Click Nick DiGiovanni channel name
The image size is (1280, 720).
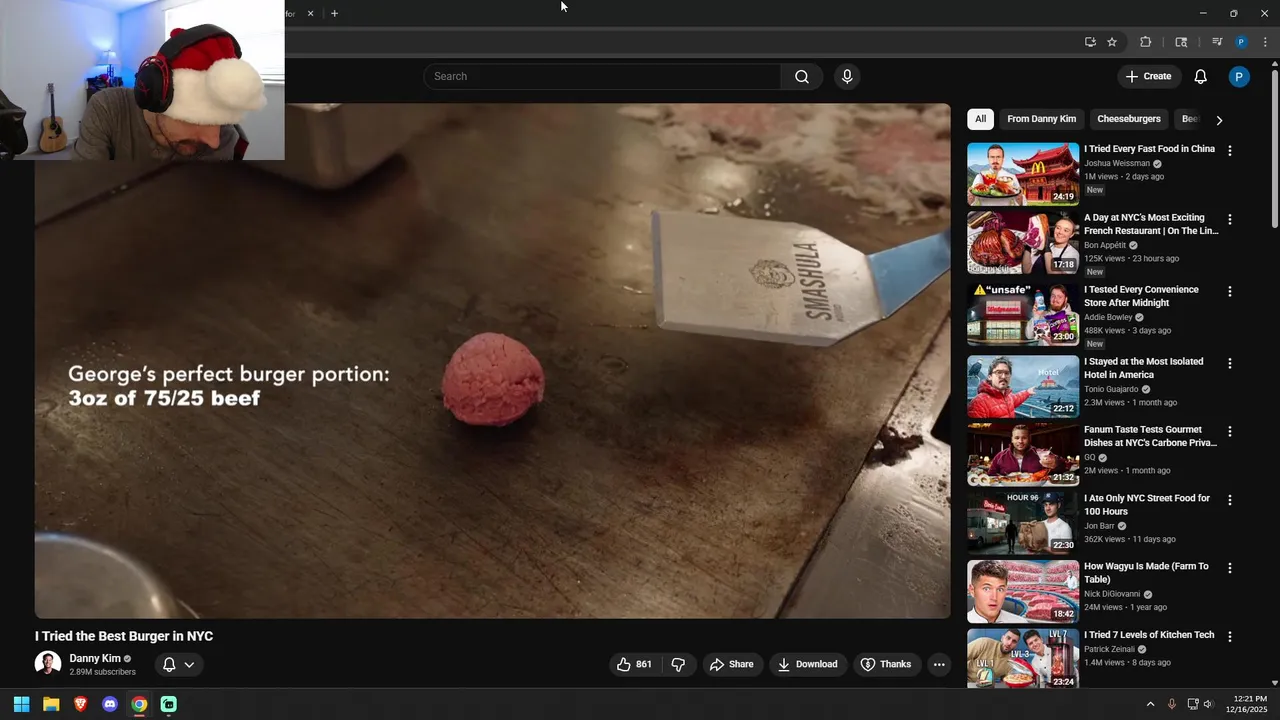(x=1112, y=594)
